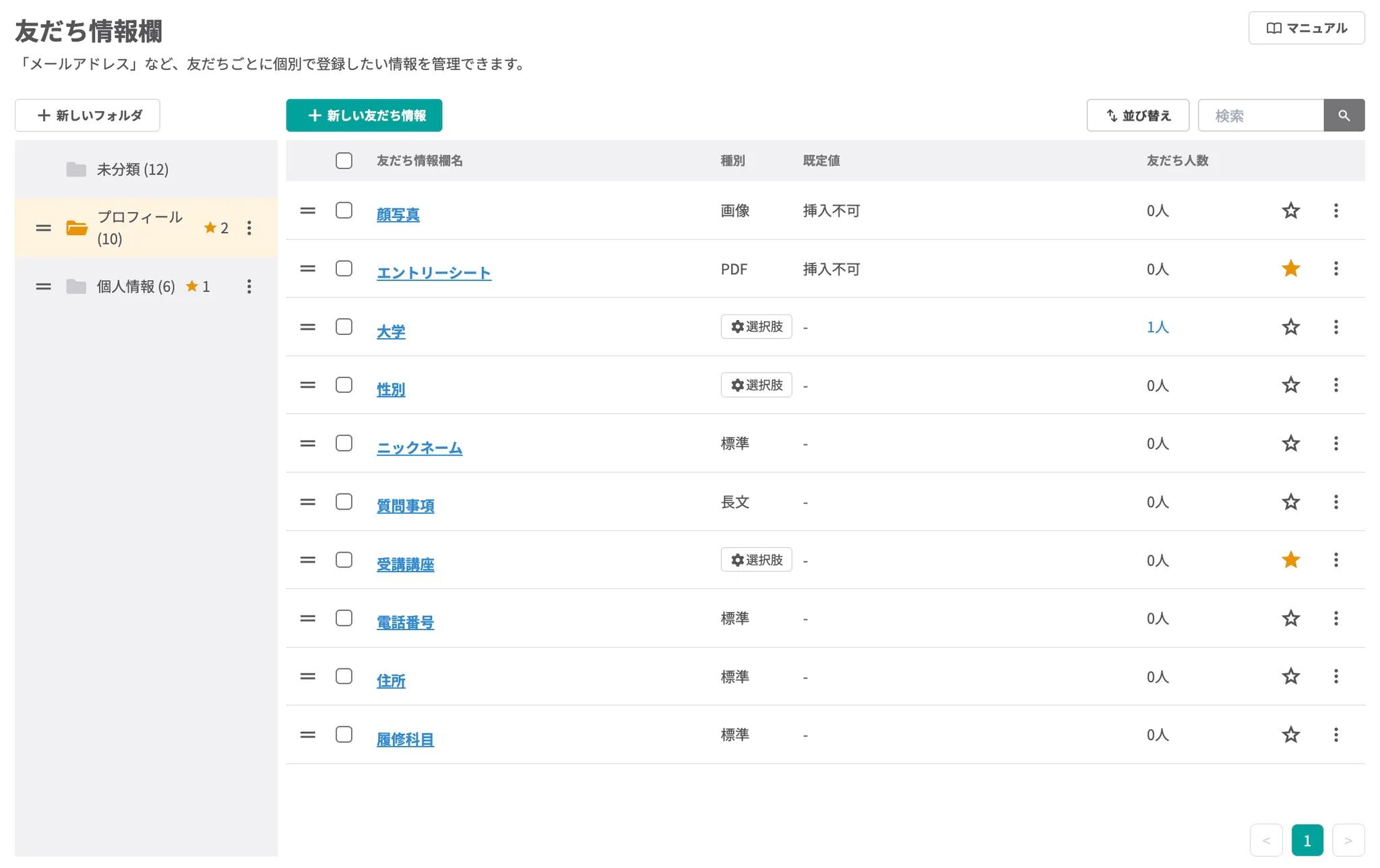Unstar the エントリーシート favorite

[x=1290, y=268]
